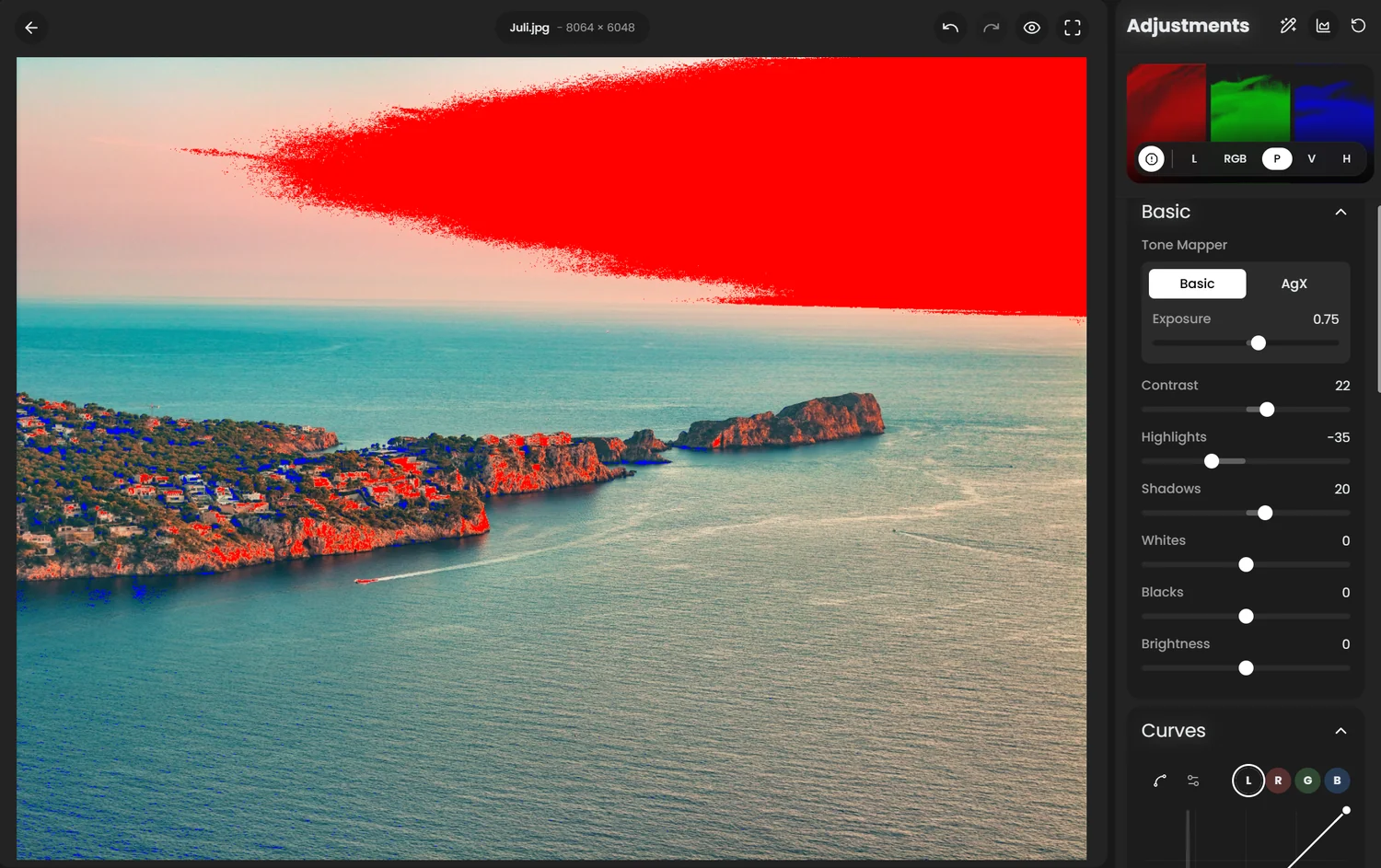The height and width of the screenshot is (868, 1381).
Task: Select the AgX tone mapper
Action: point(1294,284)
